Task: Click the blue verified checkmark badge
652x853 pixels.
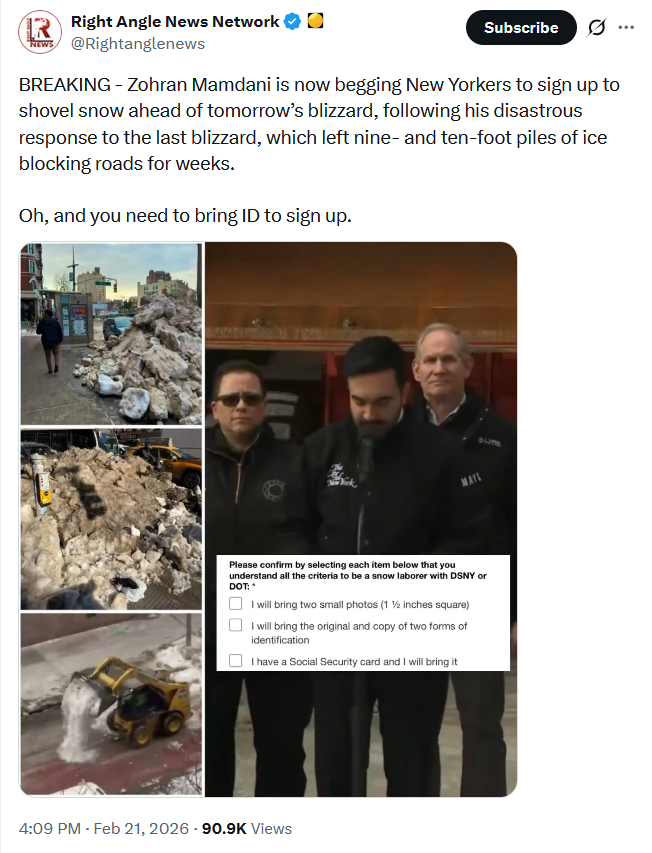Action: tap(293, 22)
